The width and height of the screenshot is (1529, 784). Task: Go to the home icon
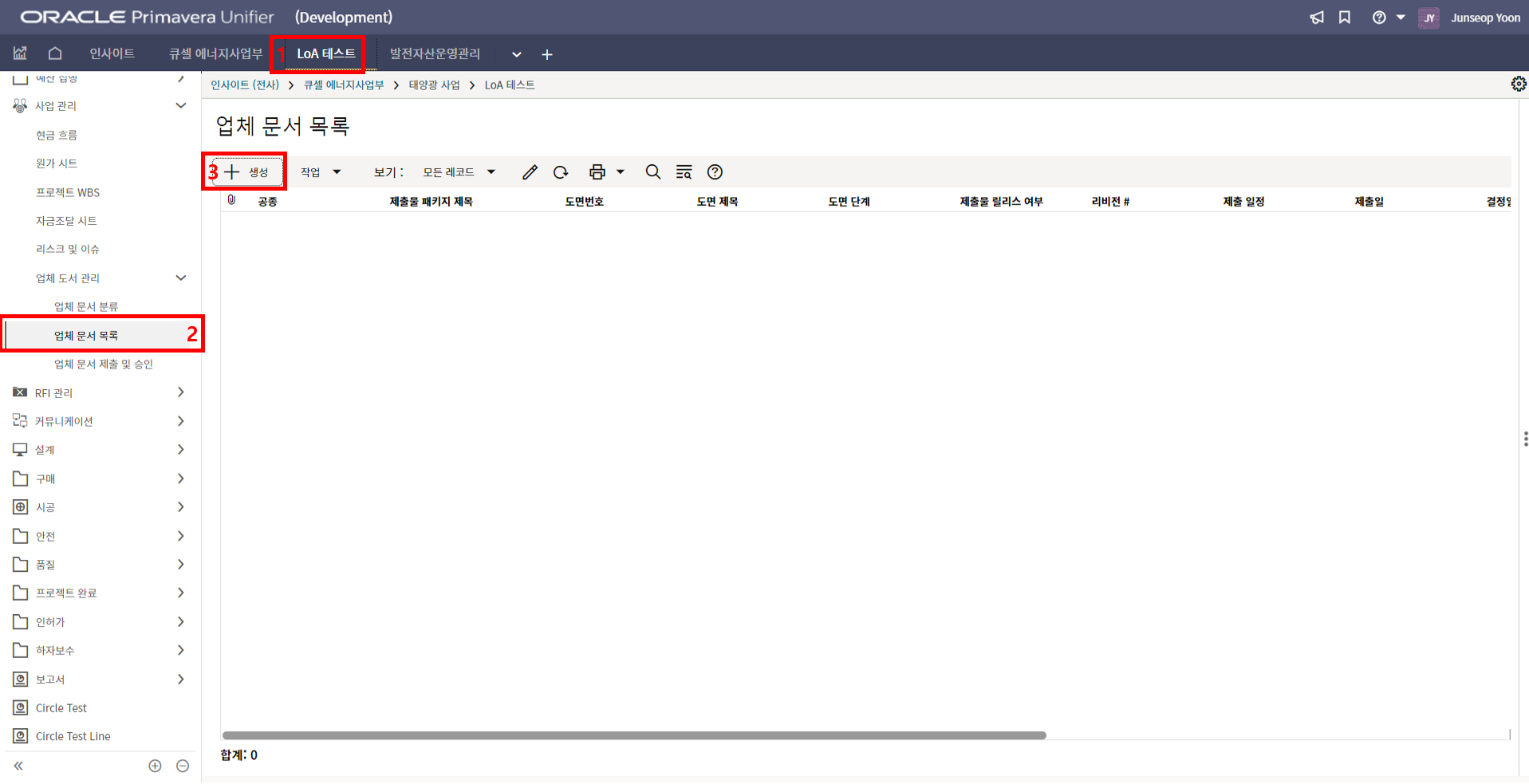[x=55, y=53]
